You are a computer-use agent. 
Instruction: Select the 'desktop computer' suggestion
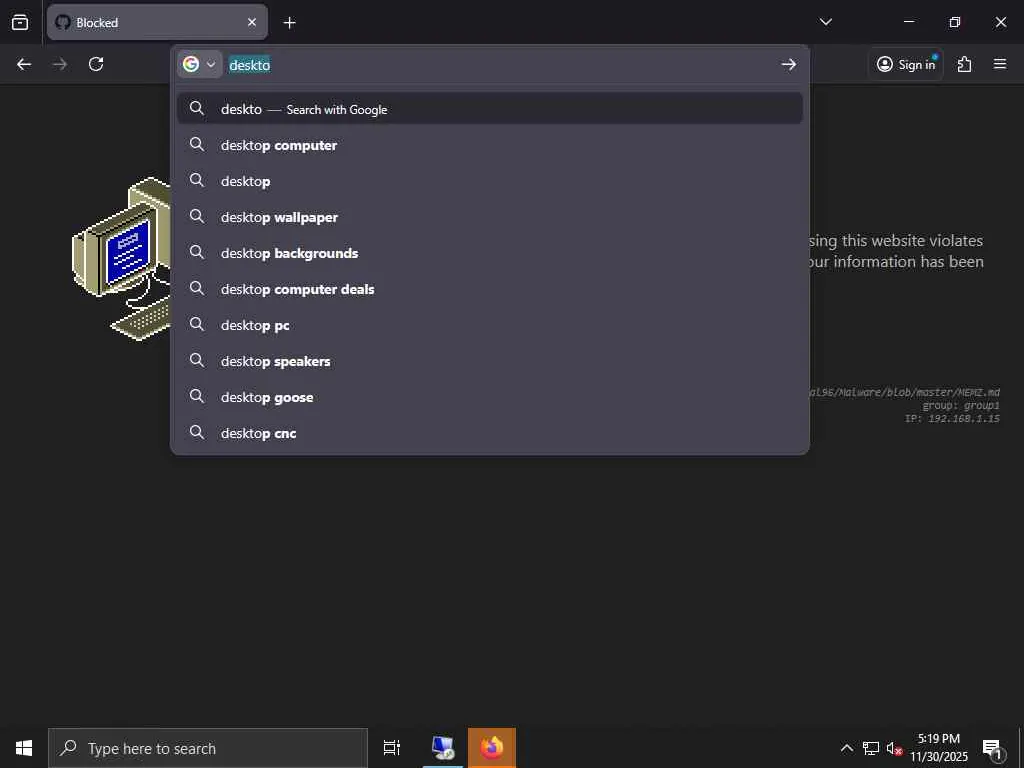point(490,145)
